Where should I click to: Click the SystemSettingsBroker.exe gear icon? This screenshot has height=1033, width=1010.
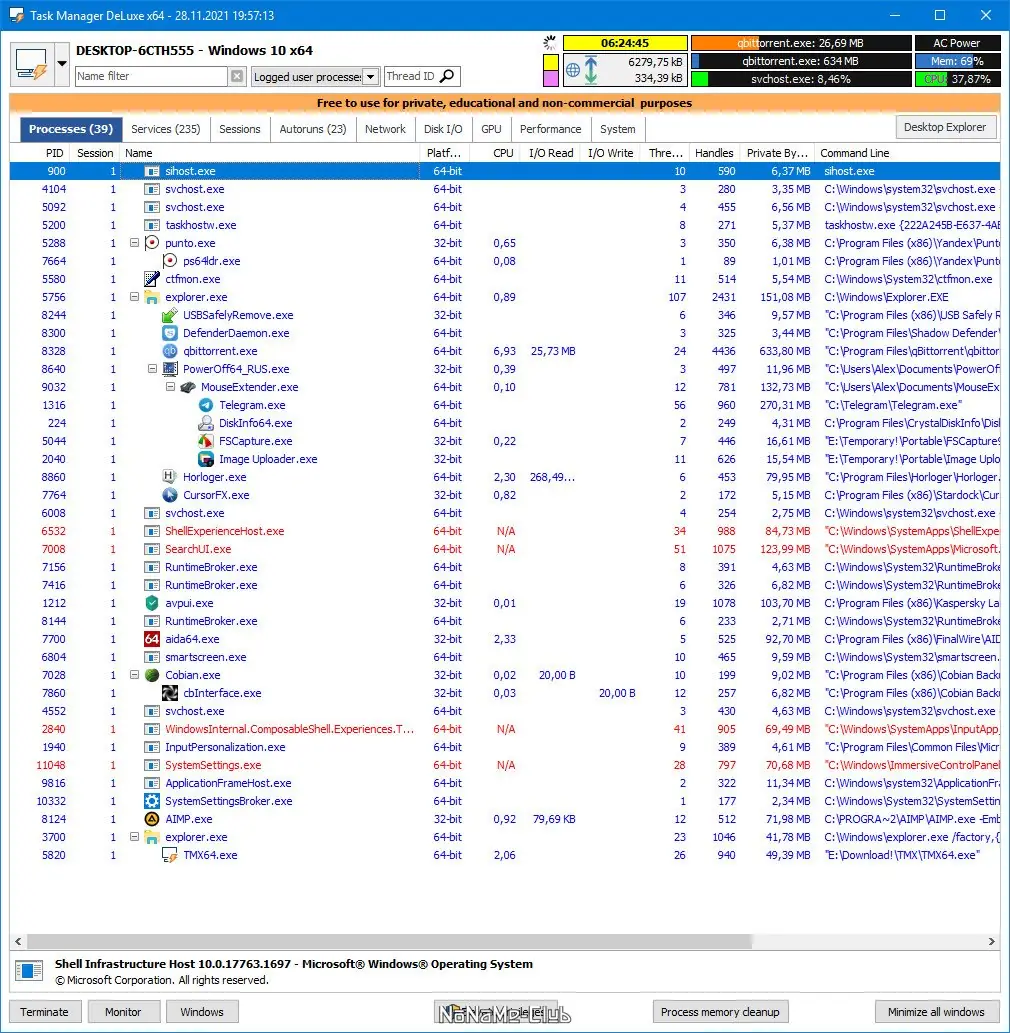152,801
